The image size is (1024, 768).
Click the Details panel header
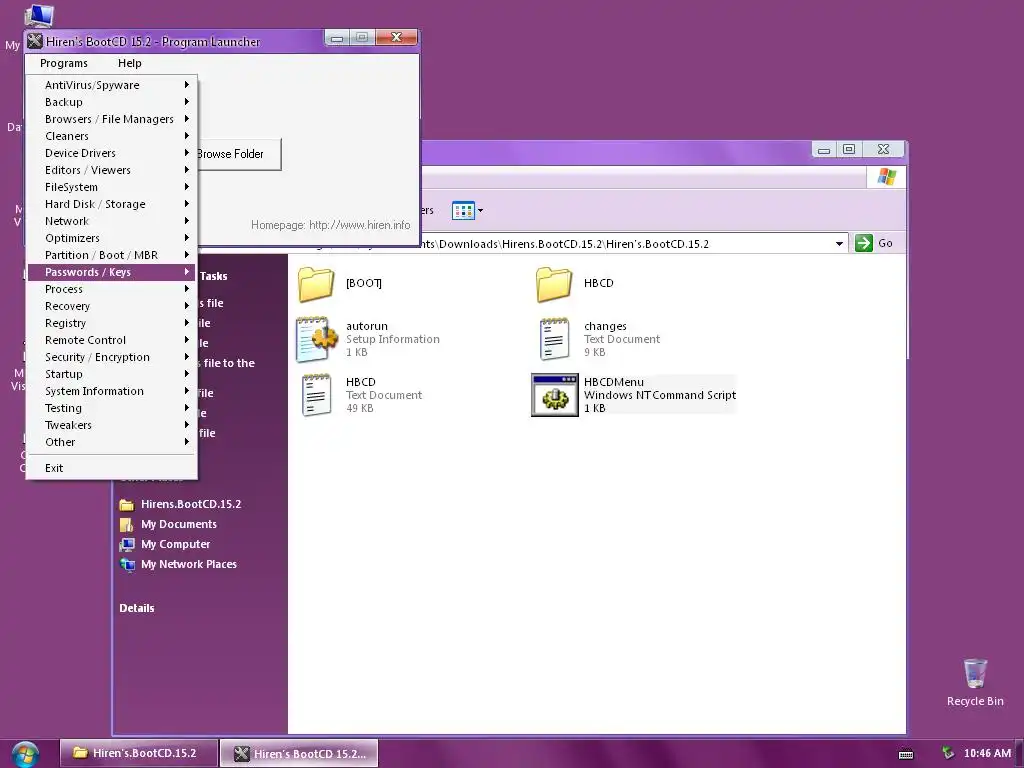coord(136,608)
